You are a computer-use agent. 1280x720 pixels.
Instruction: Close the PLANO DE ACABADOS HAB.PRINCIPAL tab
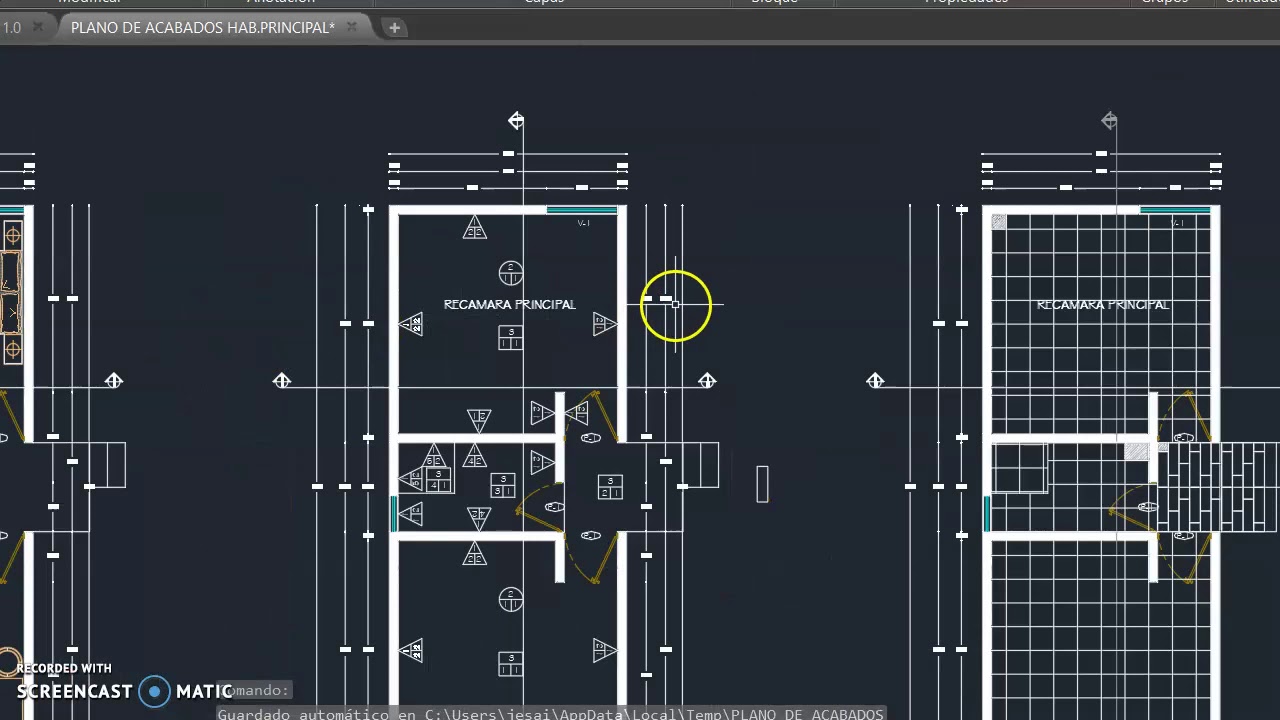(x=352, y=27)
